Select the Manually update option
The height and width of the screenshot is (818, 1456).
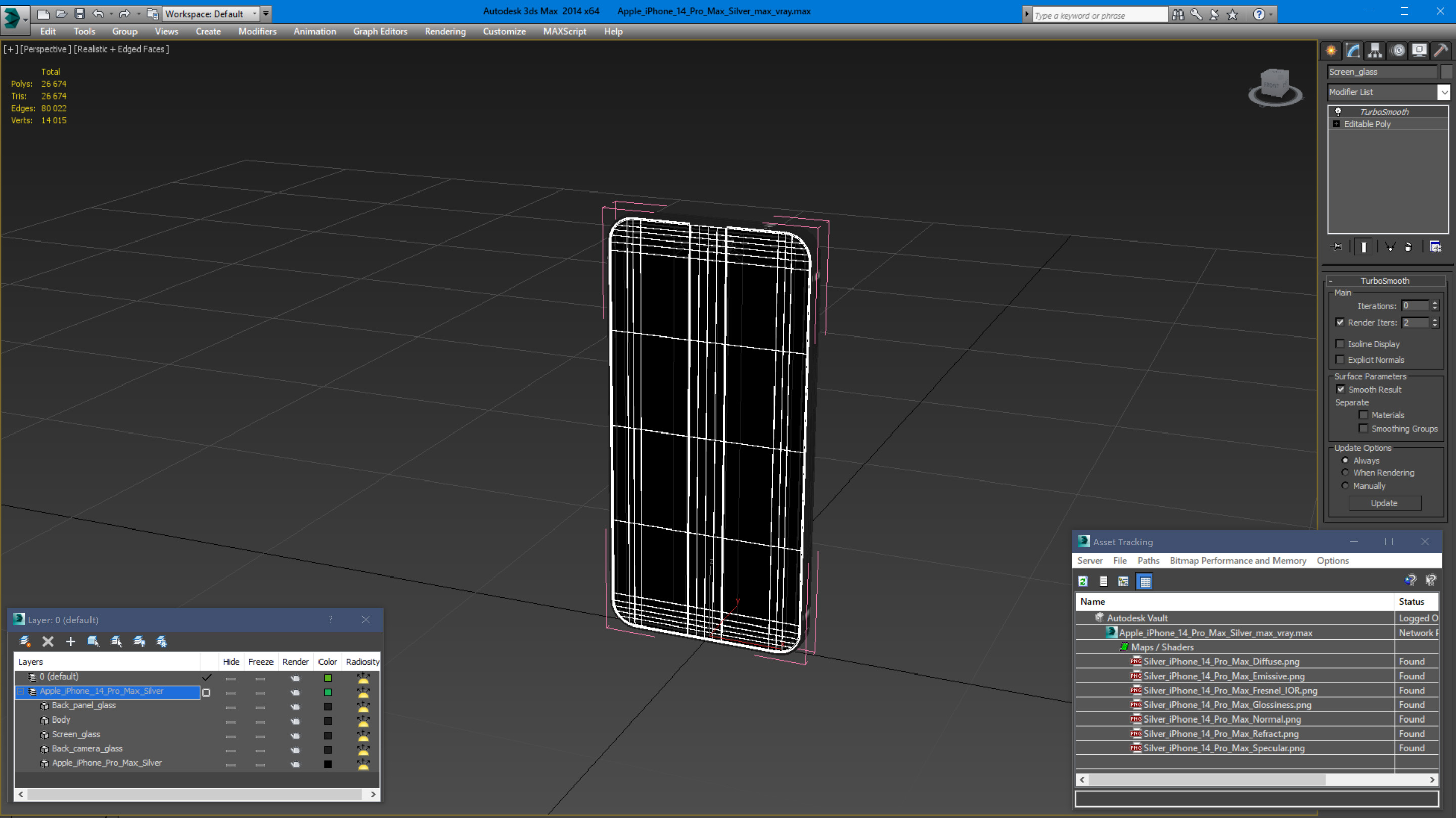click(1345, 486)
